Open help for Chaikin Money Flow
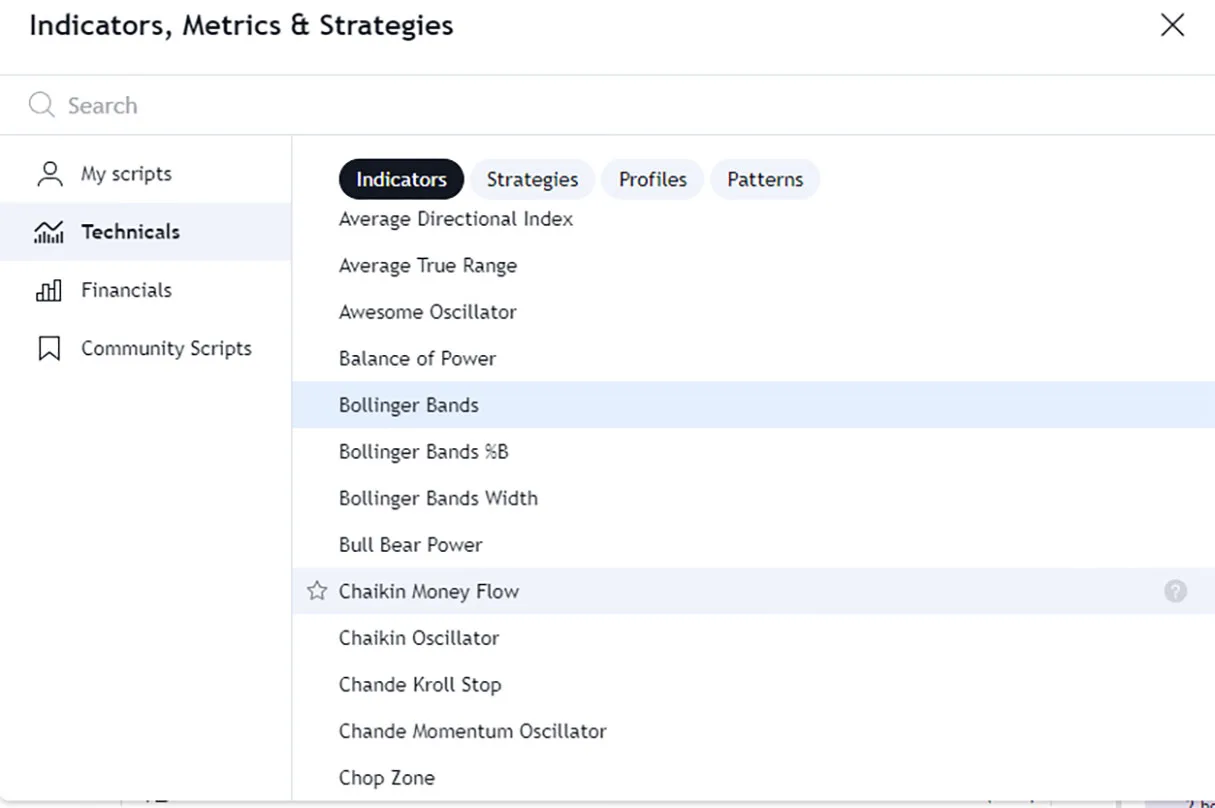 click(1175, 591)
